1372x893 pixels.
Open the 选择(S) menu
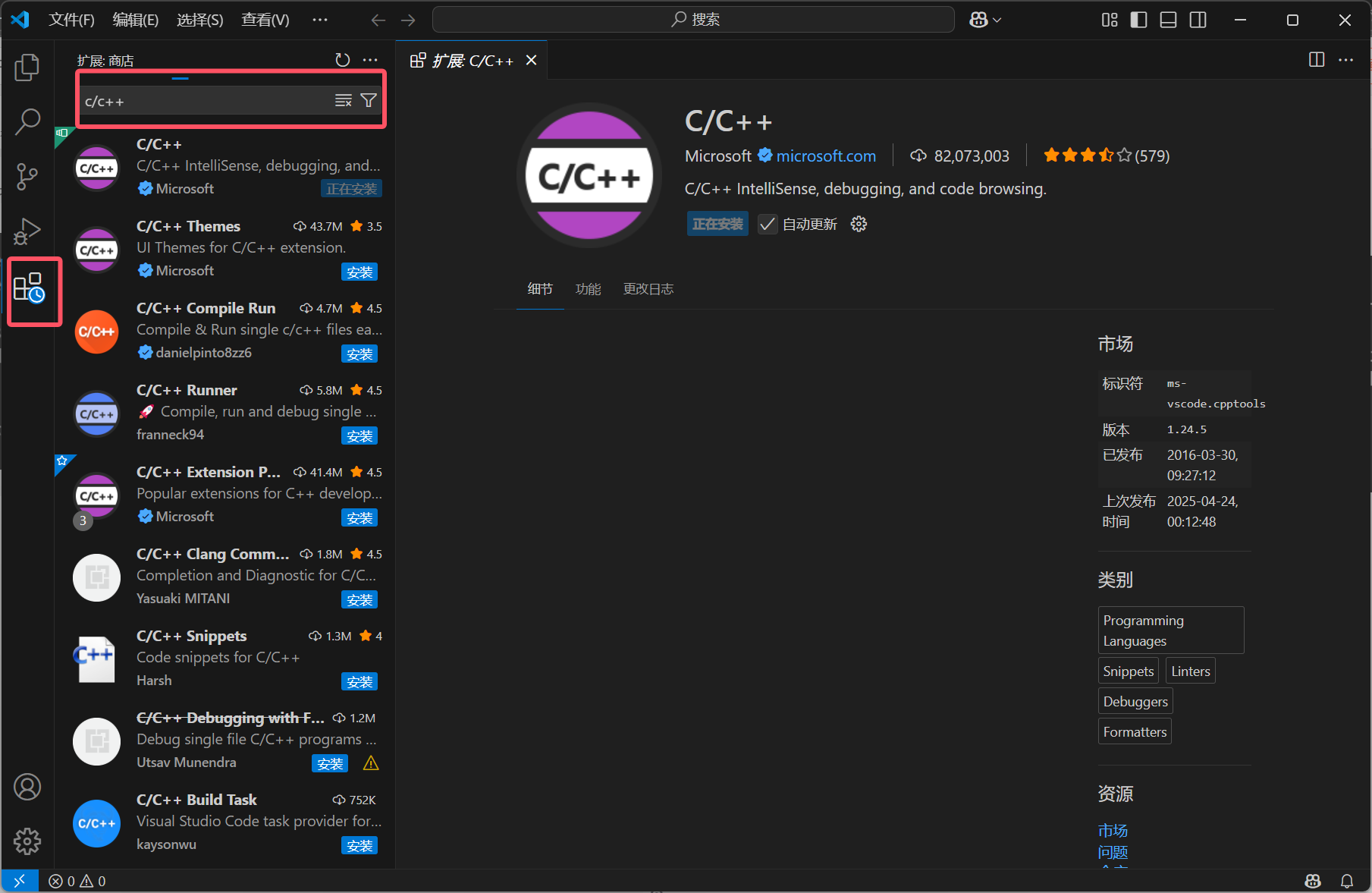pyautogui.click(x=199, y=20)
